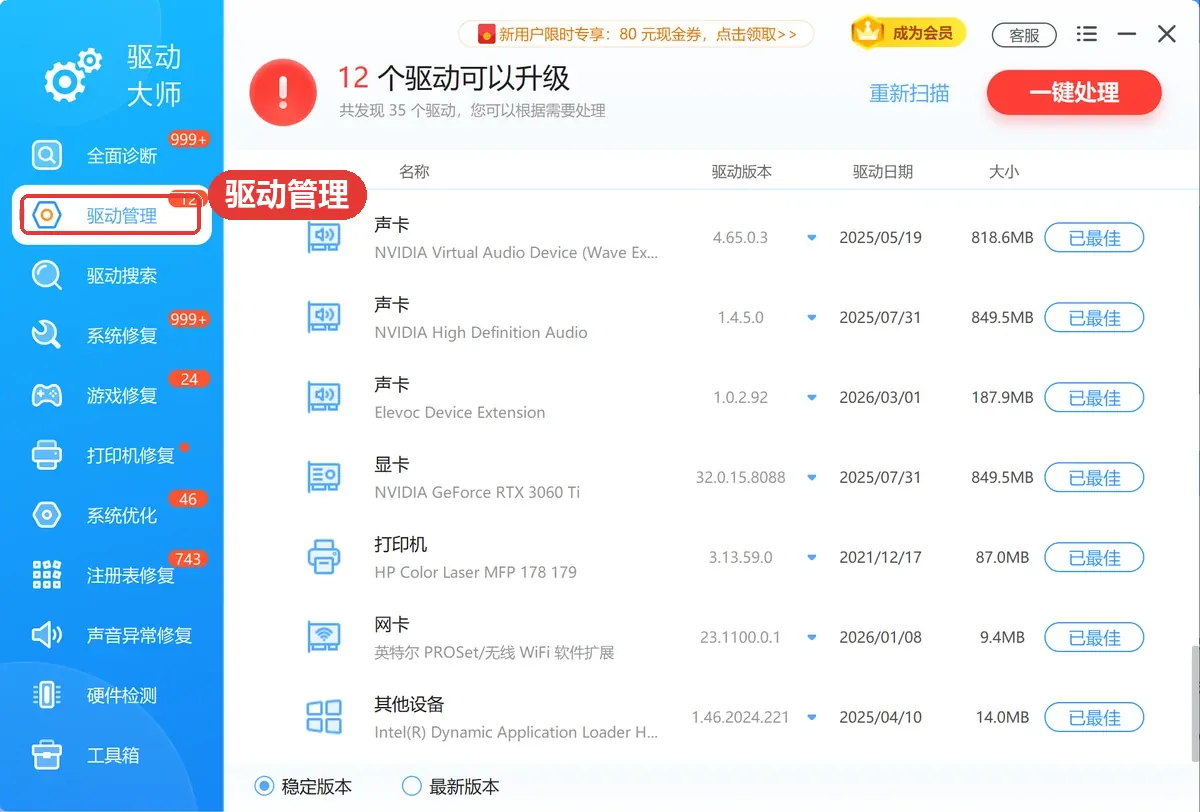Open the hamburger menu icon next to 客服
The image size is (1200, 812).
point(1087,34)
